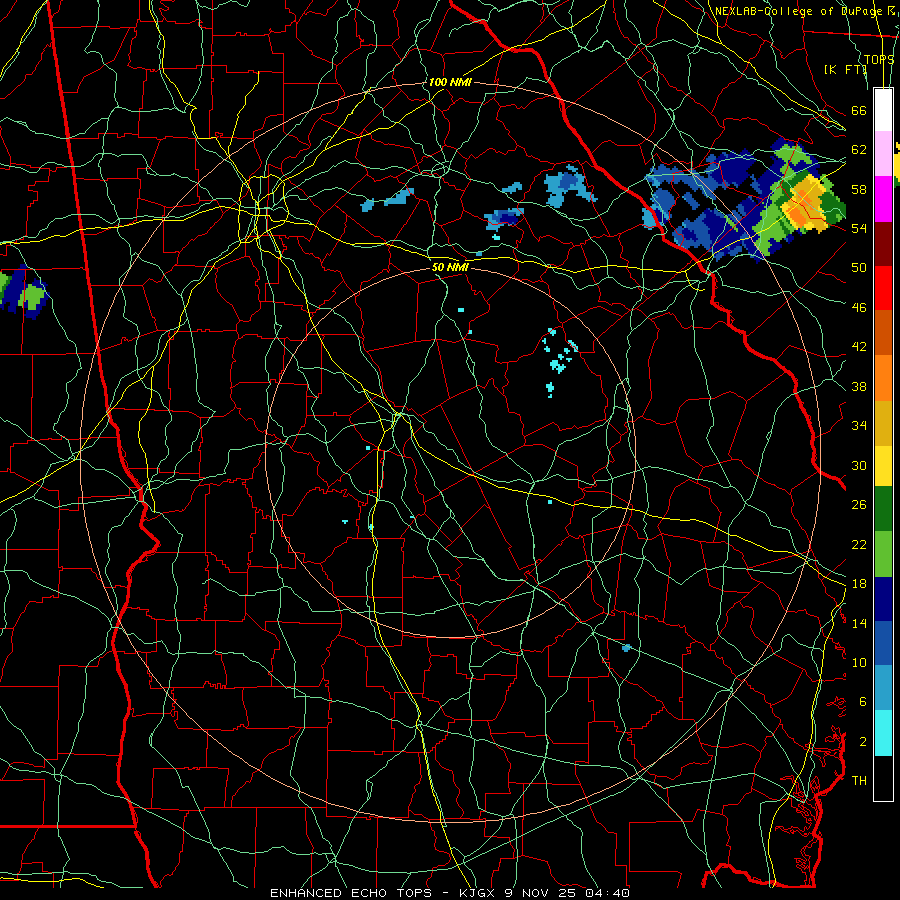This screenshot has height=900, width=900.
Task: Click the legend value 10
Action: point(859,662)
